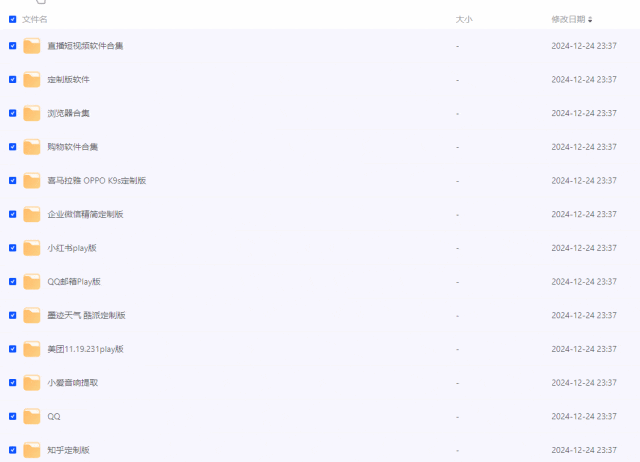This screenshot has width=640, height=462.
Task: Open 喜马拉雅 OPPO K9s定制版 by name
Action: [x=97, y=180]
